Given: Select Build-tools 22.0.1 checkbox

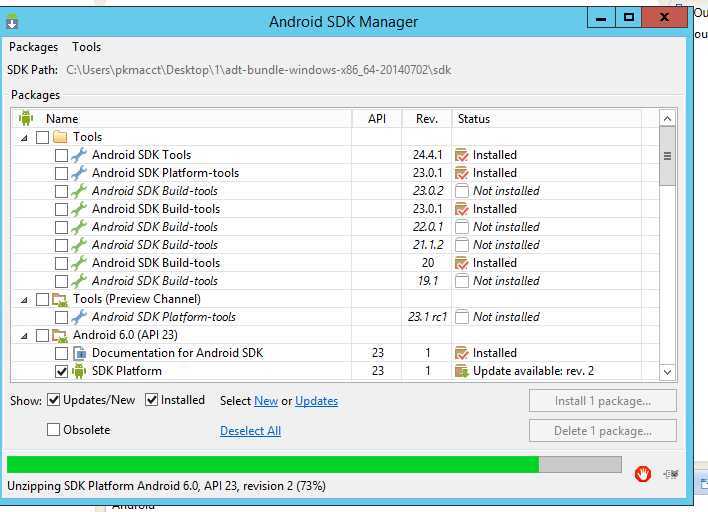Looking at the screenshot, I should 61,228.
